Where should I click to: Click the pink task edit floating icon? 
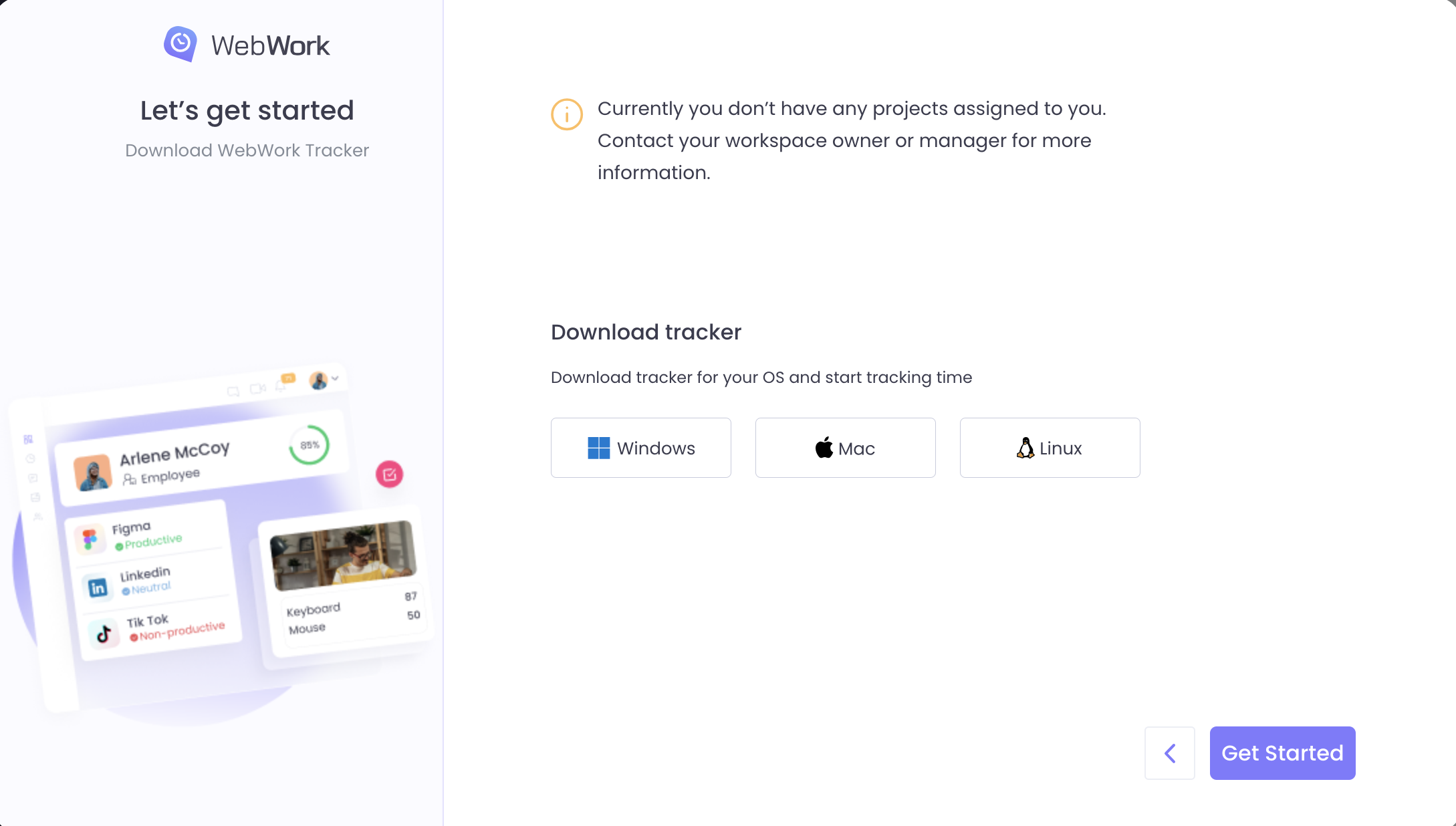[x=390, y=475]
